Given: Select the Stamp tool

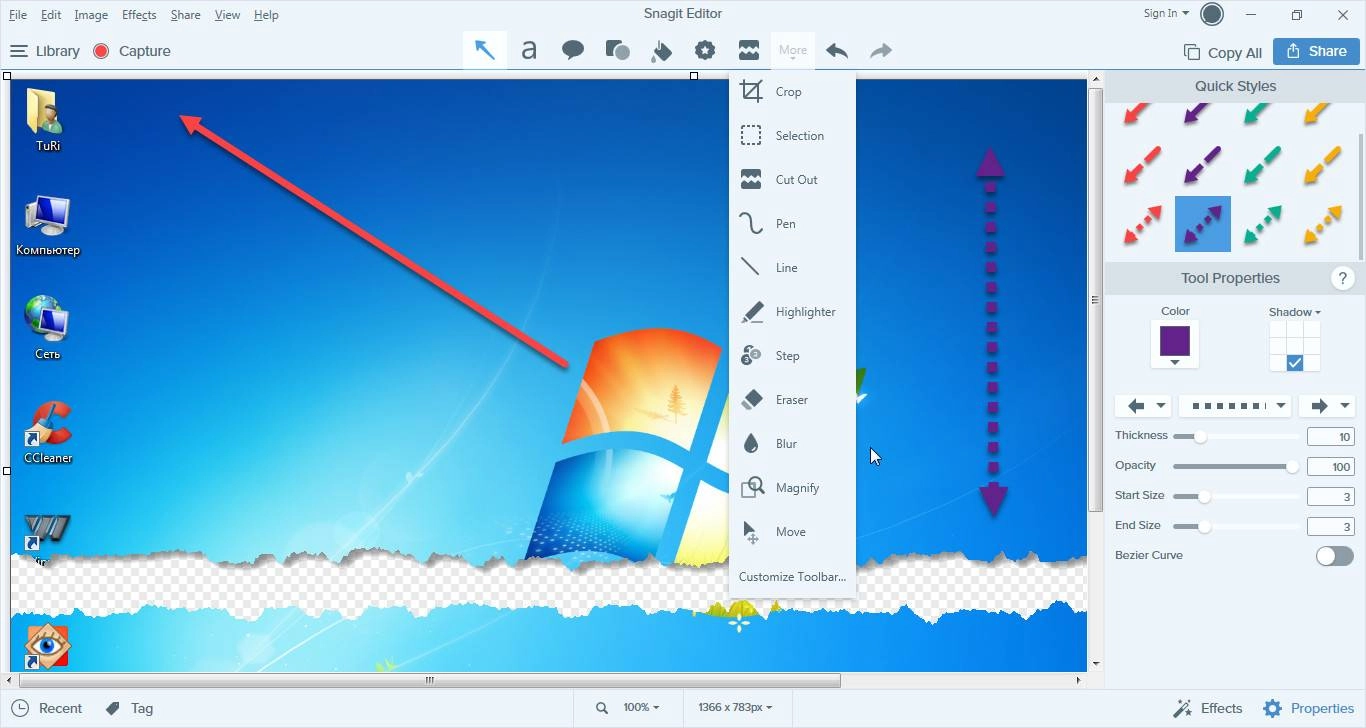Looking at the screenshot, I should [705, 50].
